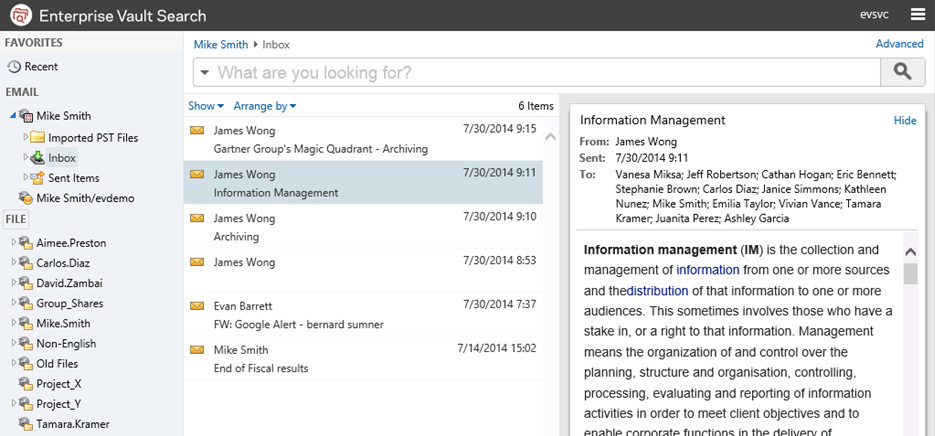Click Mike Smith in the breadcrumb
The height and width of the screenshot is (436, 935).
[221, 44]
